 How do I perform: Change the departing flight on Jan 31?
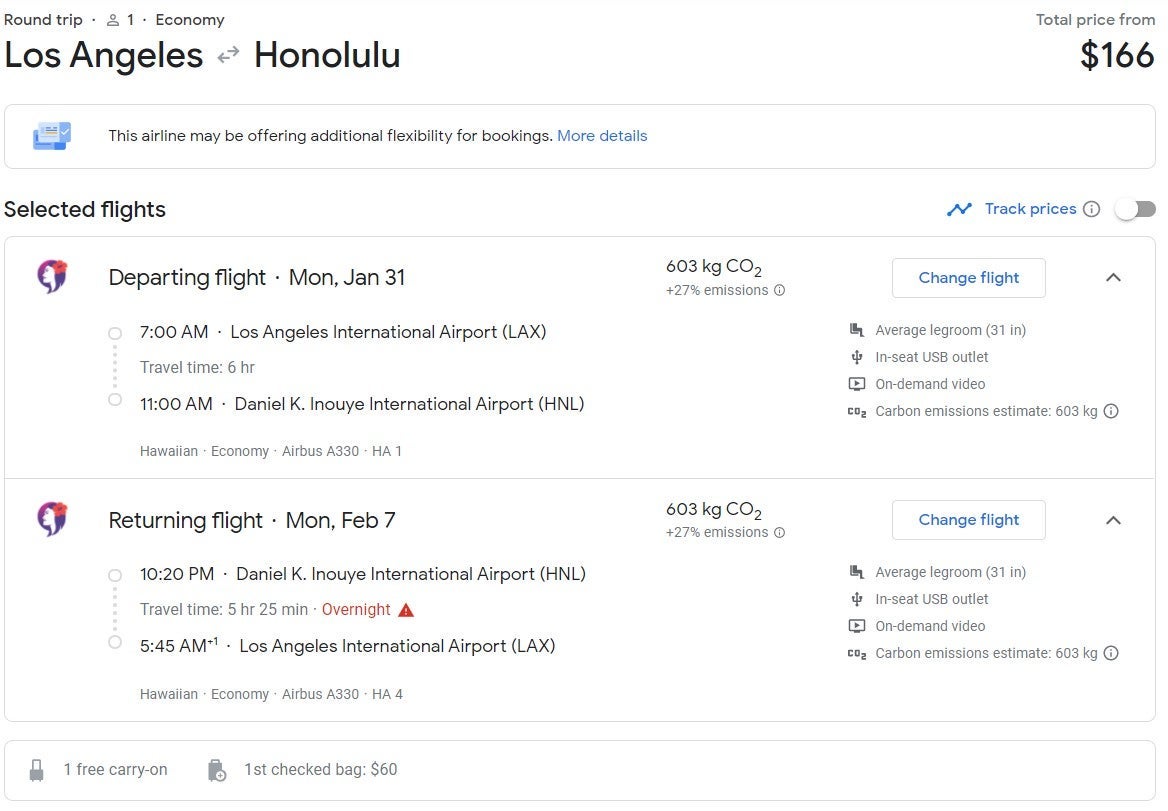tap(968, 278)
